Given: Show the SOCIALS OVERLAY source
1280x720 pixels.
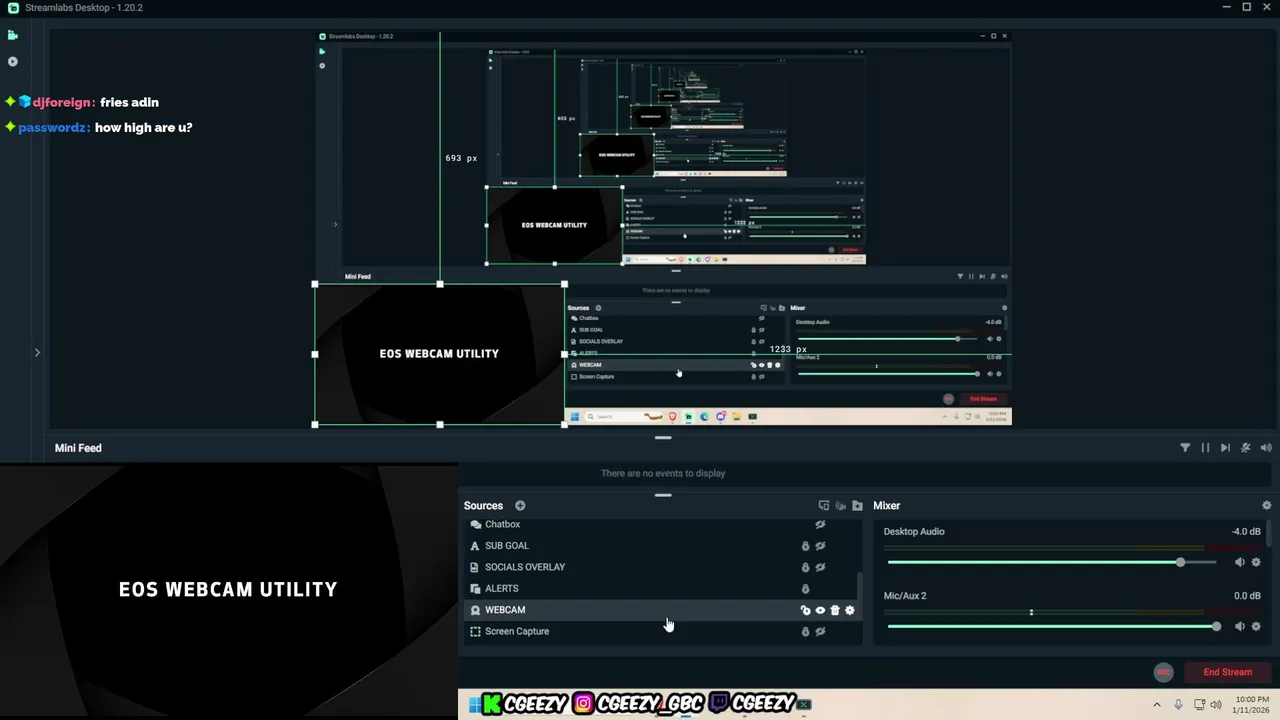Looking at the screenshot, I should coord(820,567).
